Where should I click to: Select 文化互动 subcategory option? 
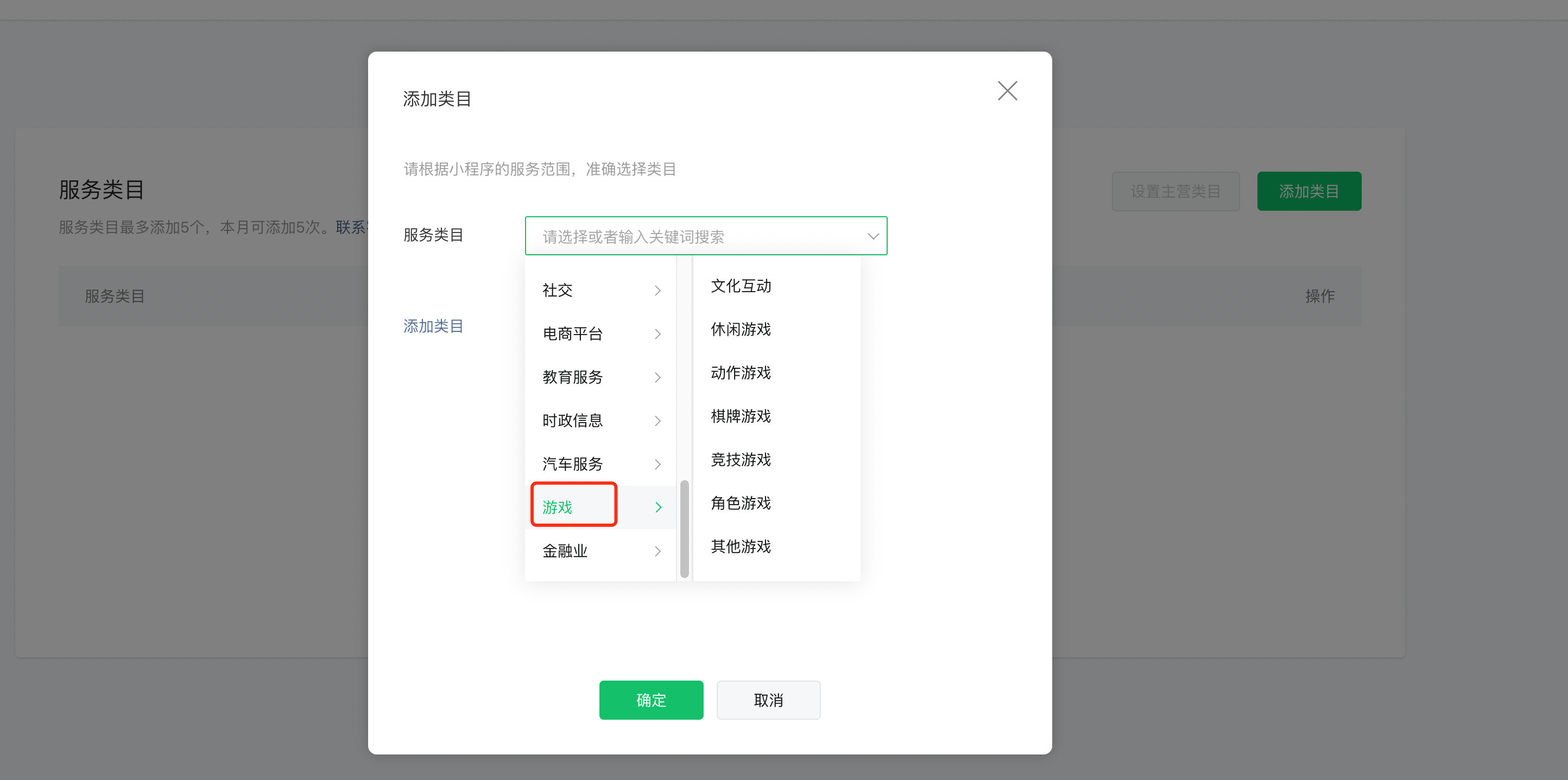741,286
